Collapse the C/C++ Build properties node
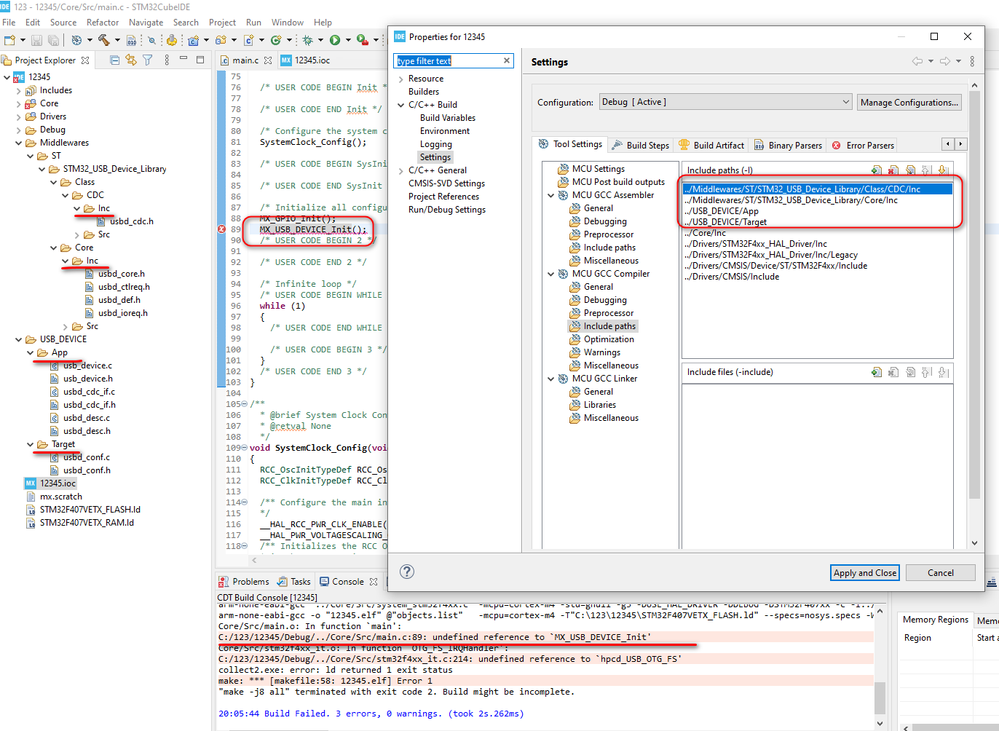This screenshot has height=731, width=999. (401, 105)
